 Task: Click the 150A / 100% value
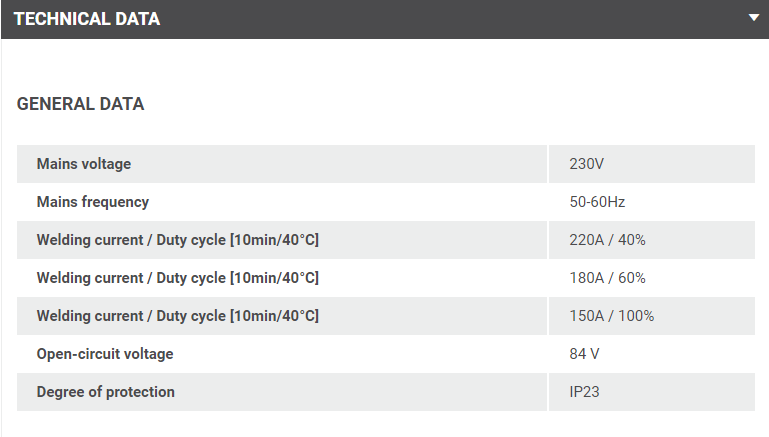[611, 316]
